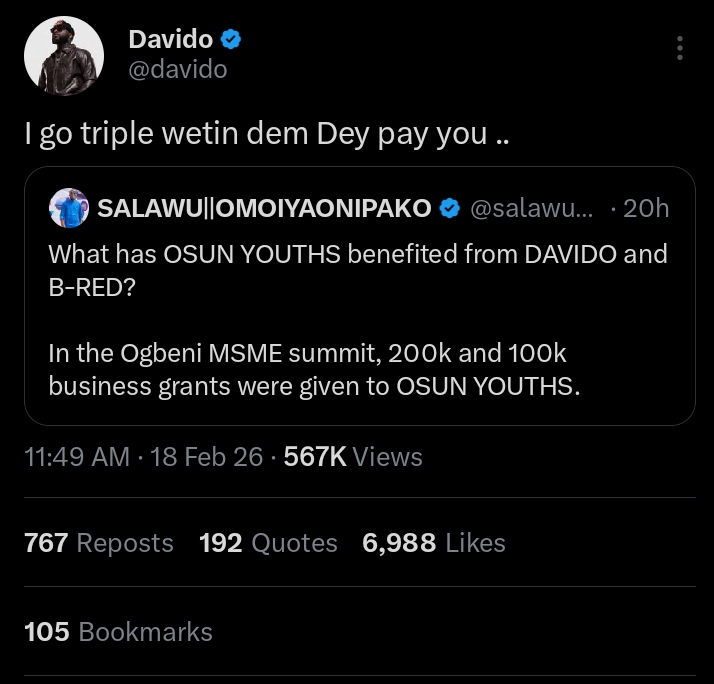The width and height of the screenshot is (714, 684).
Task: Click the Ogbeni MSME summit paragraph
Action: point(314,370)
